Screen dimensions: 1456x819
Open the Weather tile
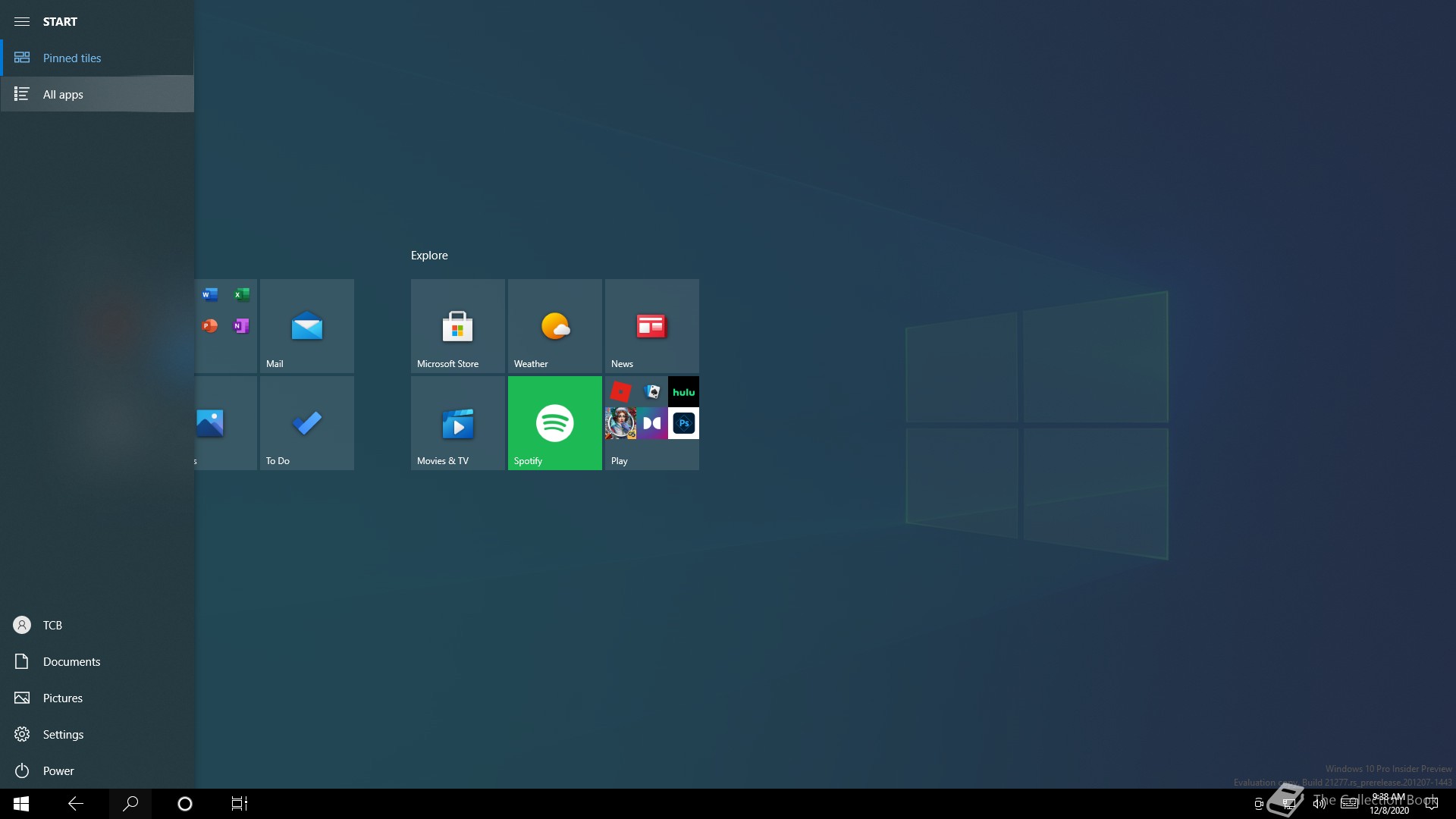click(554, 326)
